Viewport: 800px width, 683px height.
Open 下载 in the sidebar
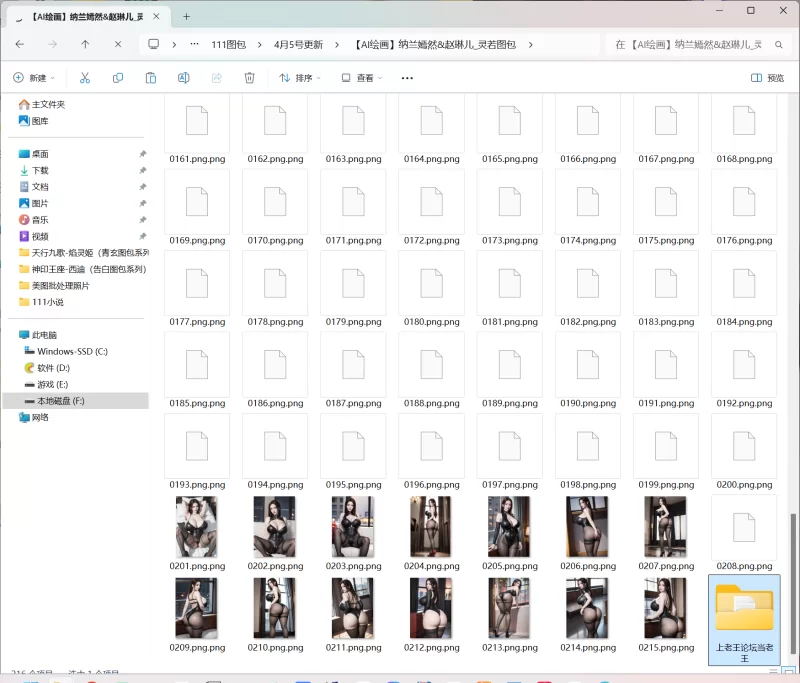click(40, 170)
